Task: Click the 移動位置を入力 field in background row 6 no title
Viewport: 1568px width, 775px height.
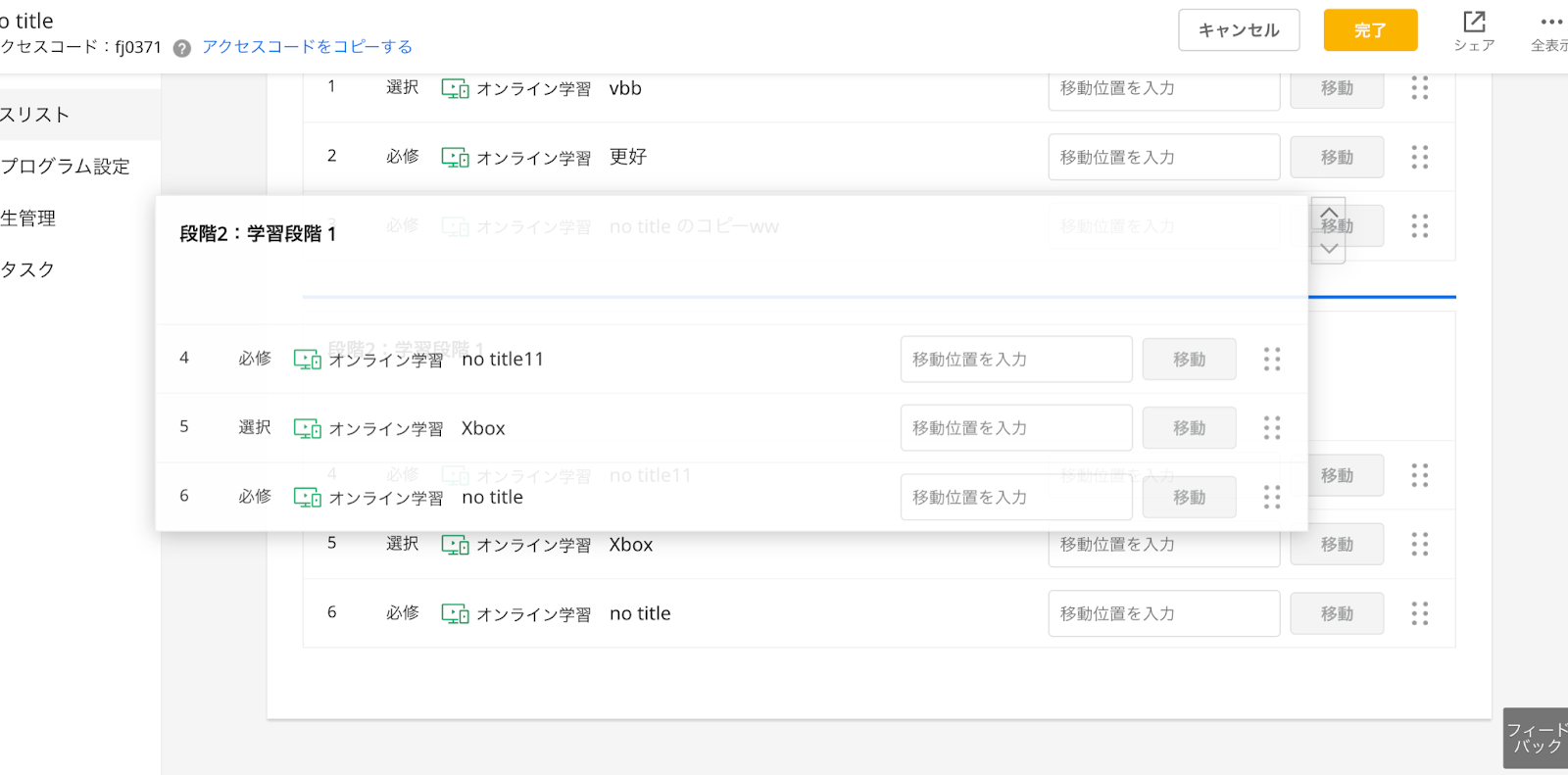Action: (x=1164, y=613)
